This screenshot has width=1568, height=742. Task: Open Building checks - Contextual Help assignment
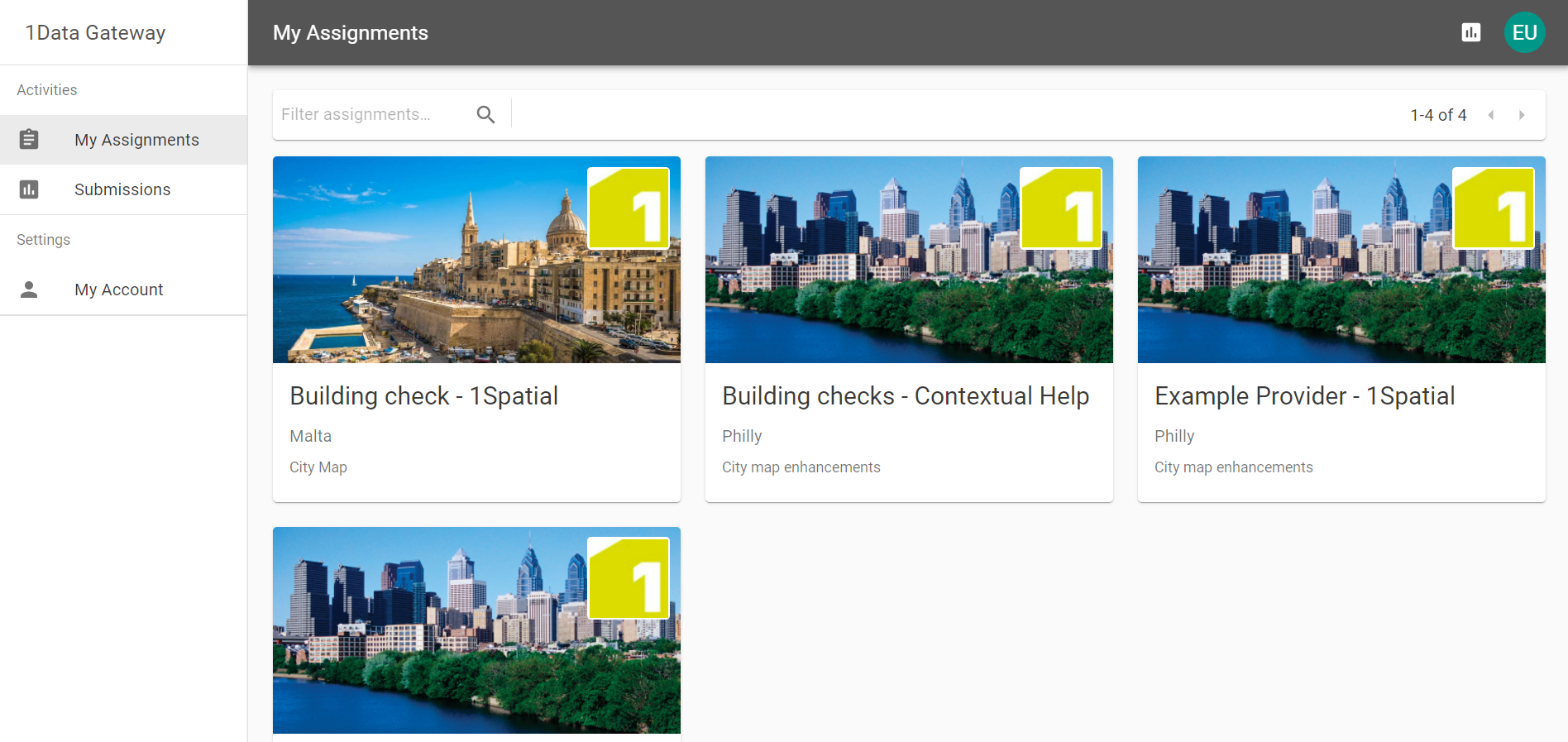coord(905,396)
